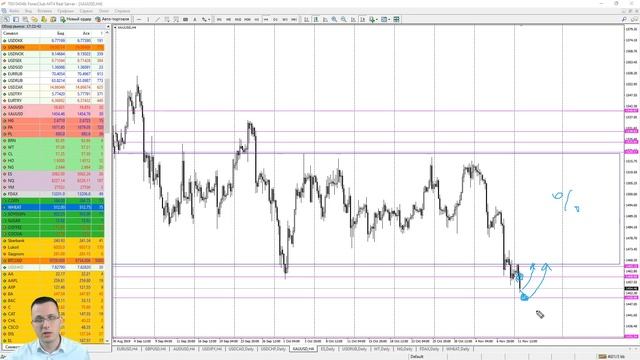Click the connection status in status bar
Viewport: 640px width, 360px height.
611,357
